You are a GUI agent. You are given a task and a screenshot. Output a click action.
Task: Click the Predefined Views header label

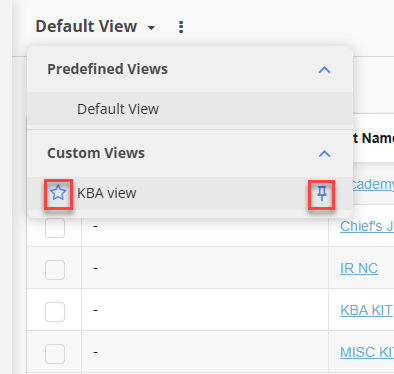[107, 69]
